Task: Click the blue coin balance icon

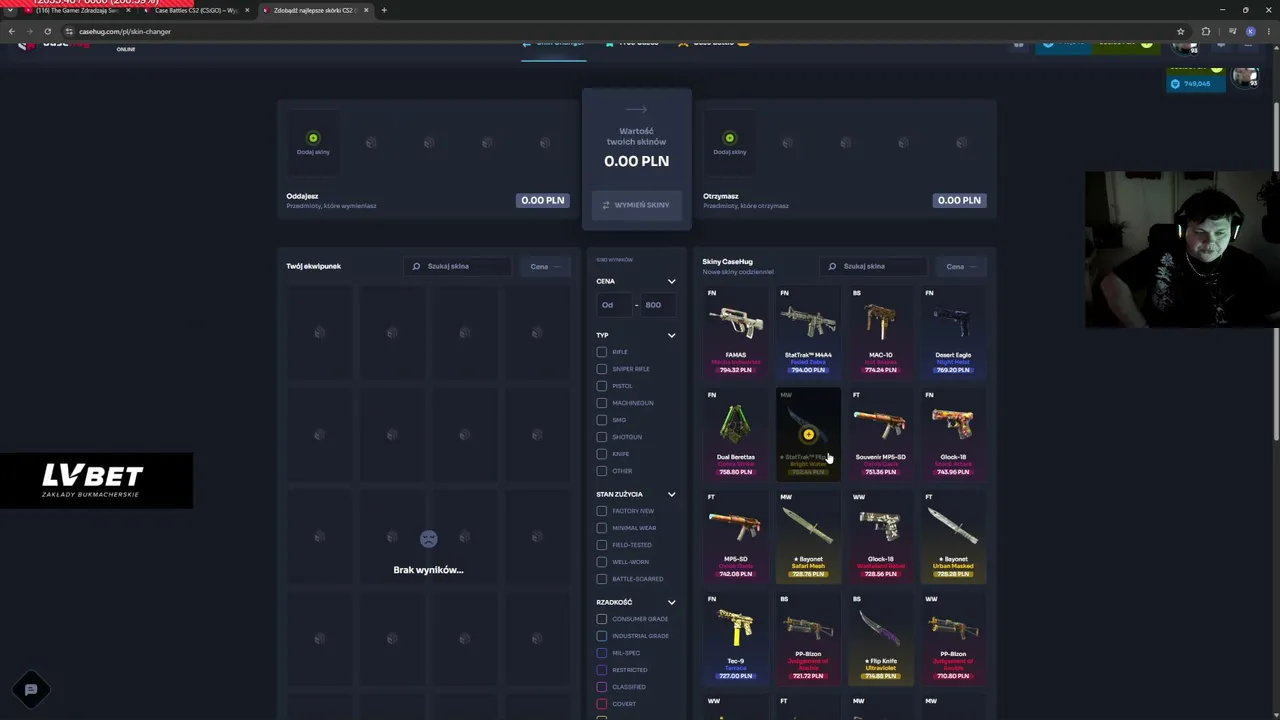Action: (x=1175, y=84)
